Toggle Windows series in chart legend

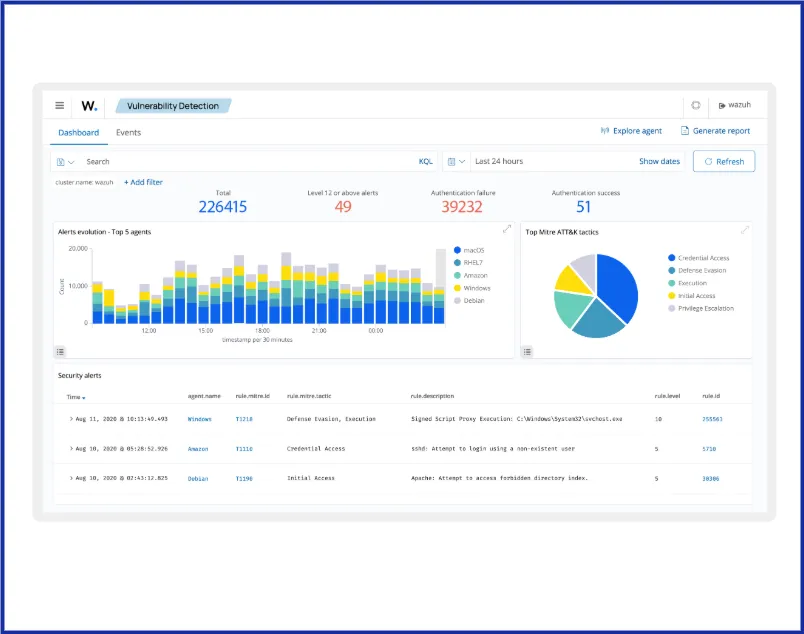[x=476, y=288]
